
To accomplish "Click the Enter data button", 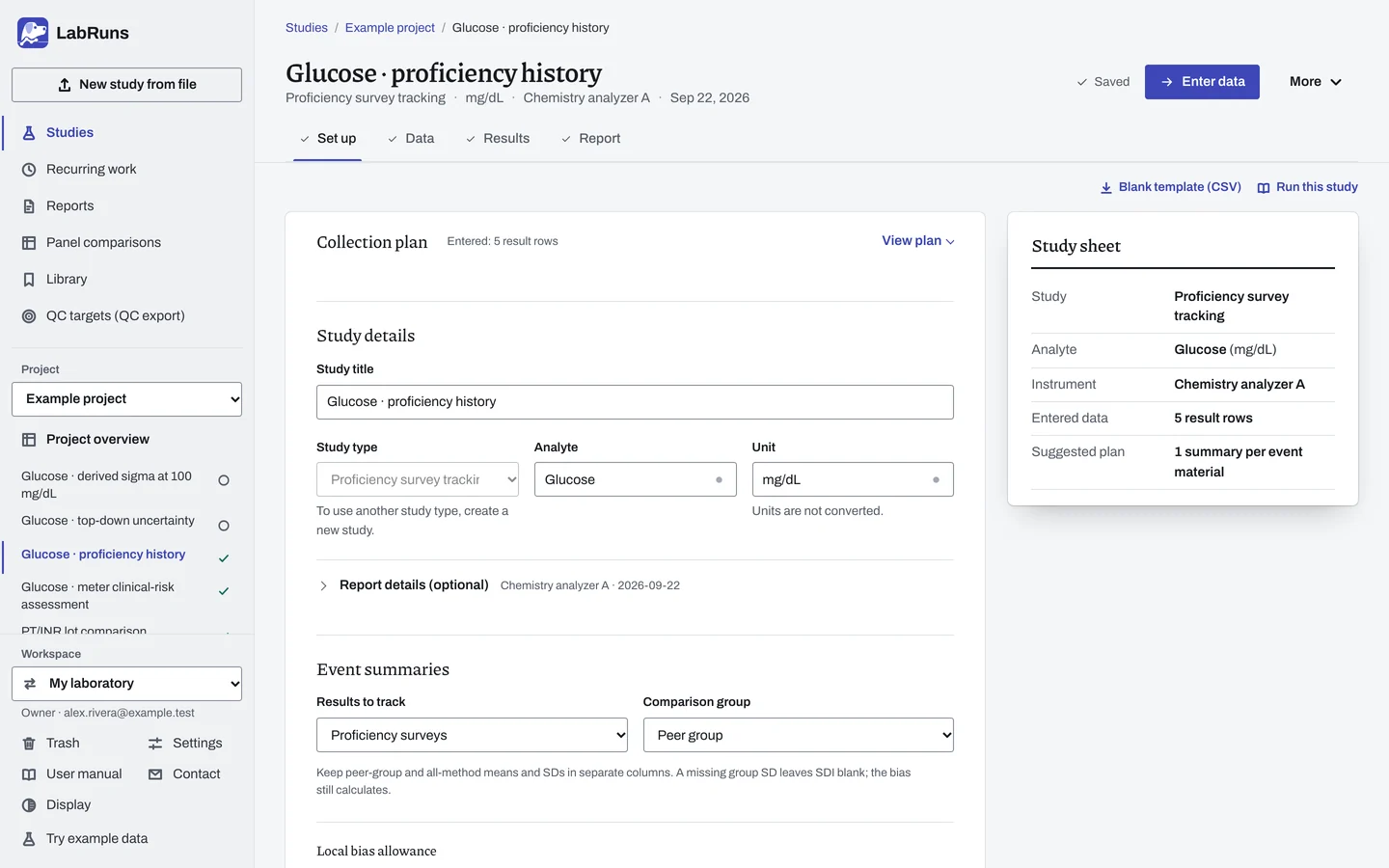I will click(x=1202, y=82).
